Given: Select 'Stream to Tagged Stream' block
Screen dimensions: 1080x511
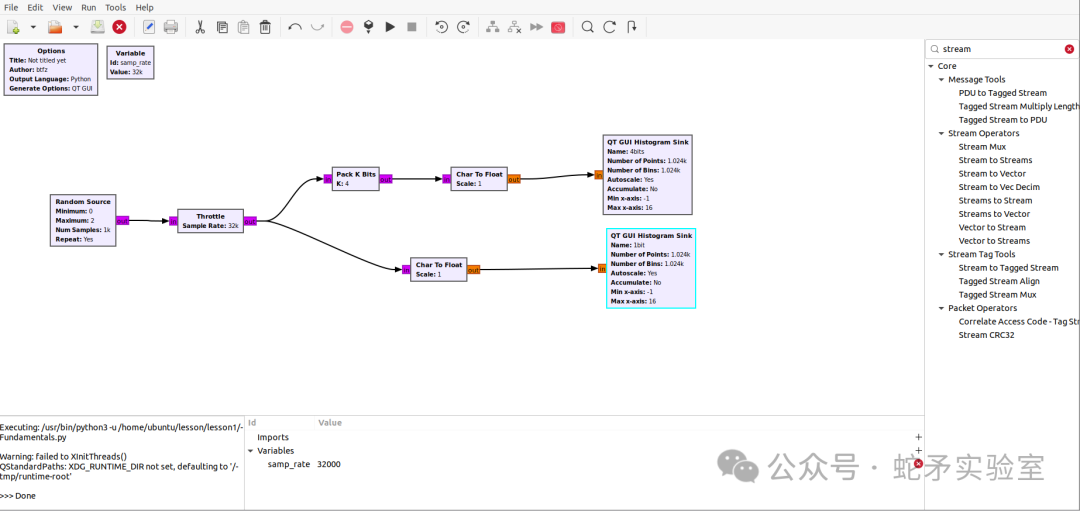Looking at the screenshot, I should [x=1008, y=268].
